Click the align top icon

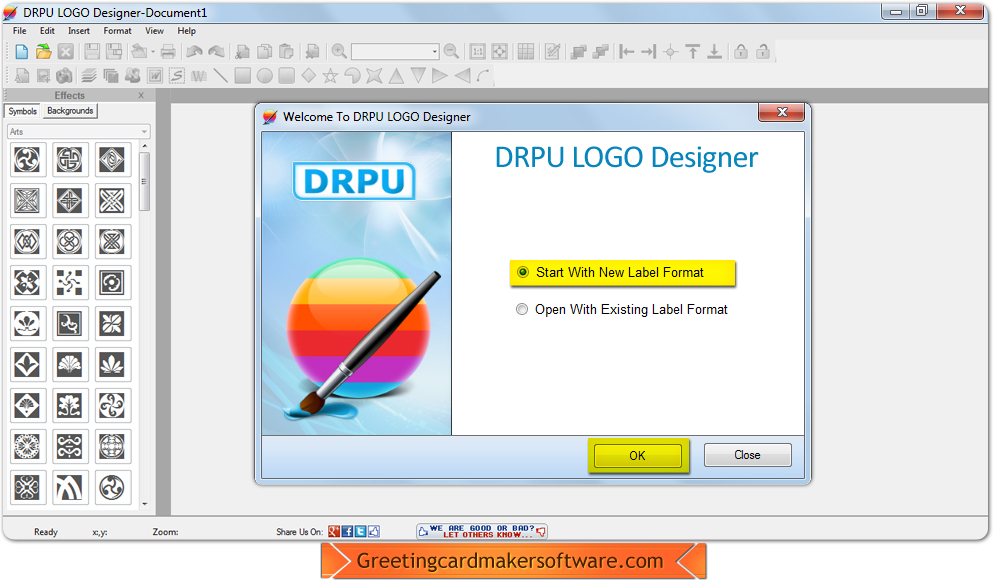point(693,52)
